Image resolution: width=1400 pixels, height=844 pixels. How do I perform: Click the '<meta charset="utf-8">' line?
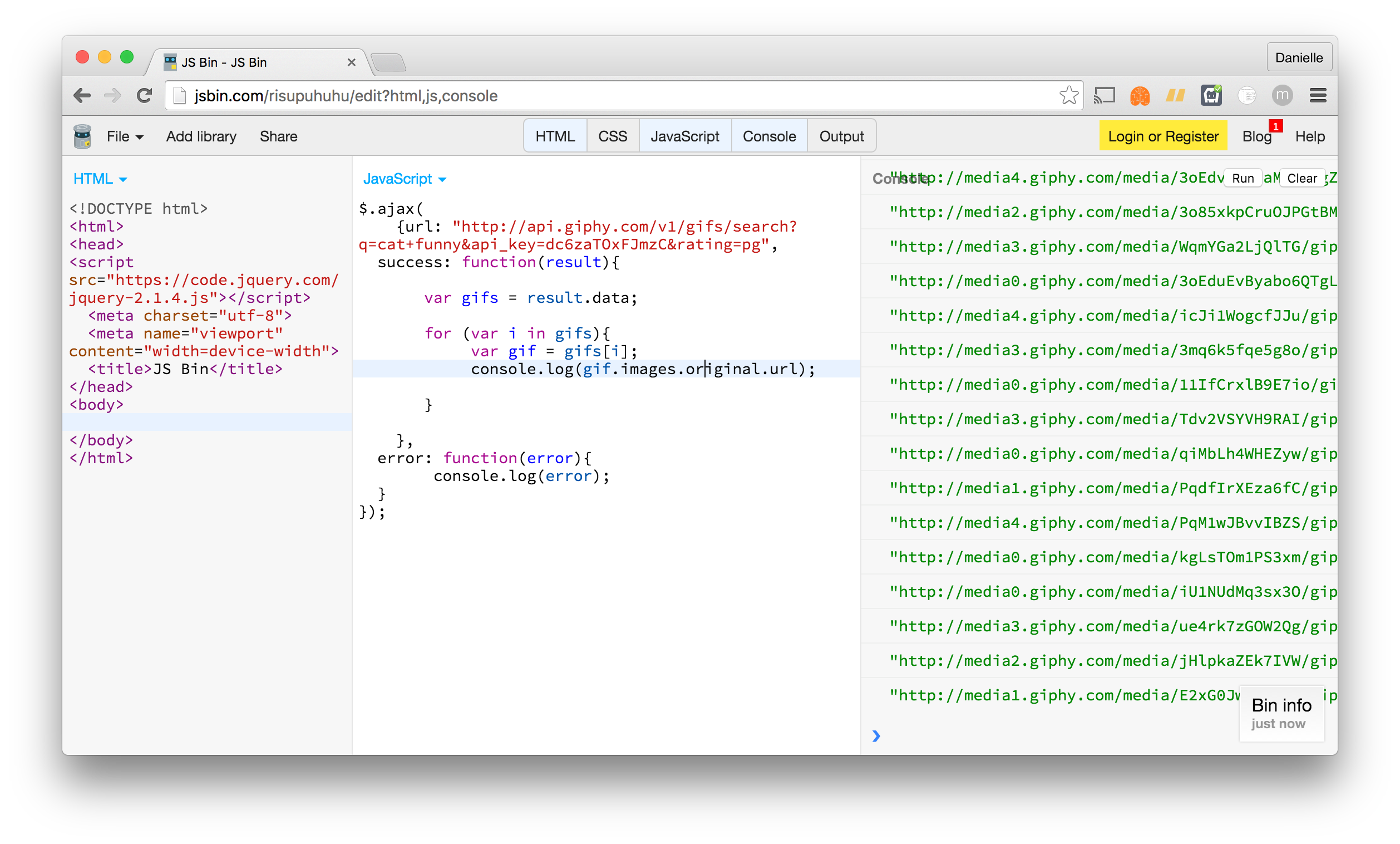point(190,316)
